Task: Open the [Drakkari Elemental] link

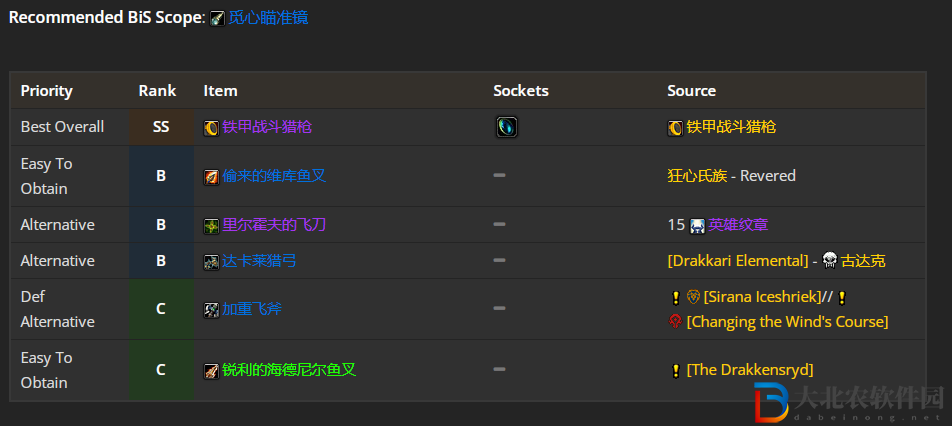Action: coord(738,261)
